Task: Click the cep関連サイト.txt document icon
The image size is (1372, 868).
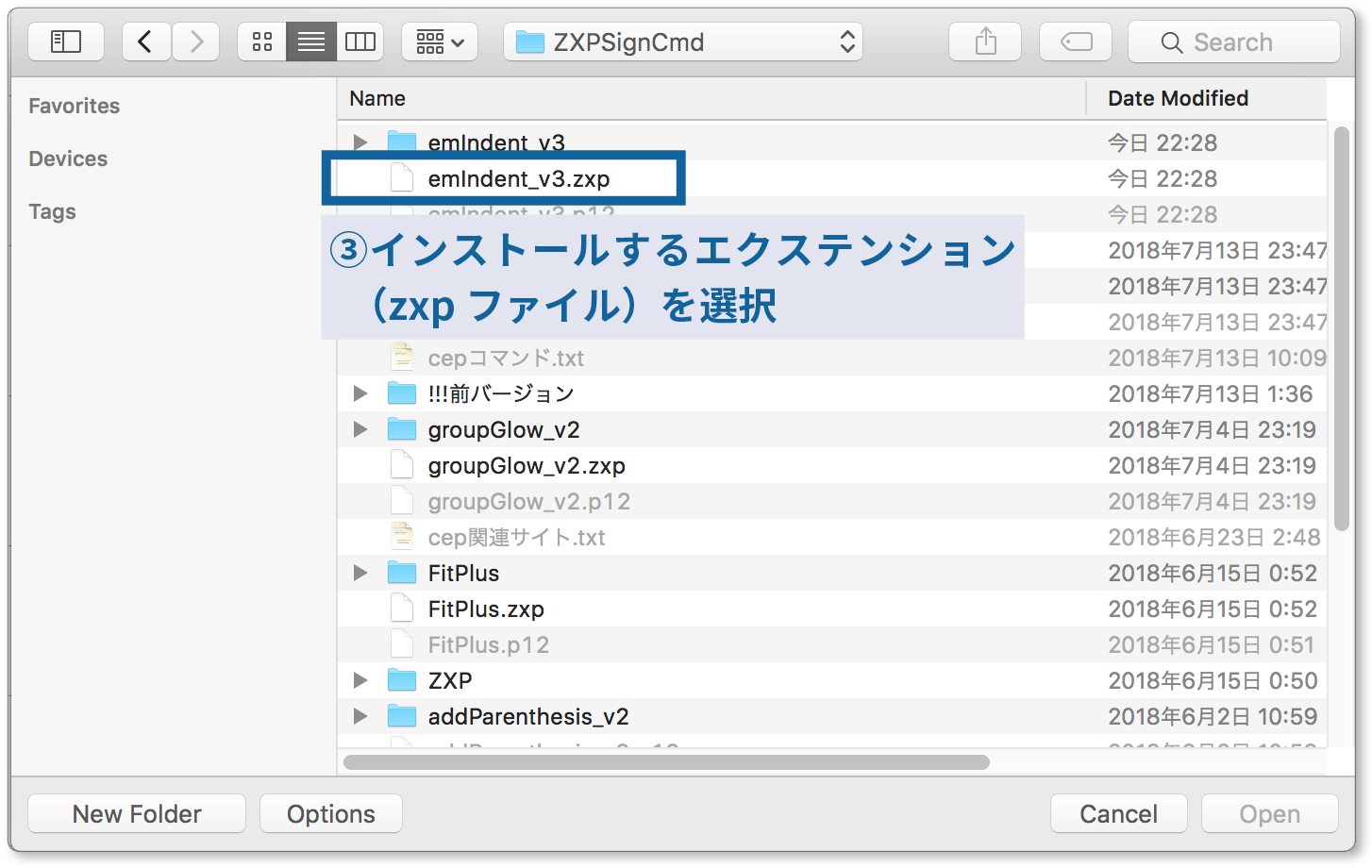Action: coord(401,536)
